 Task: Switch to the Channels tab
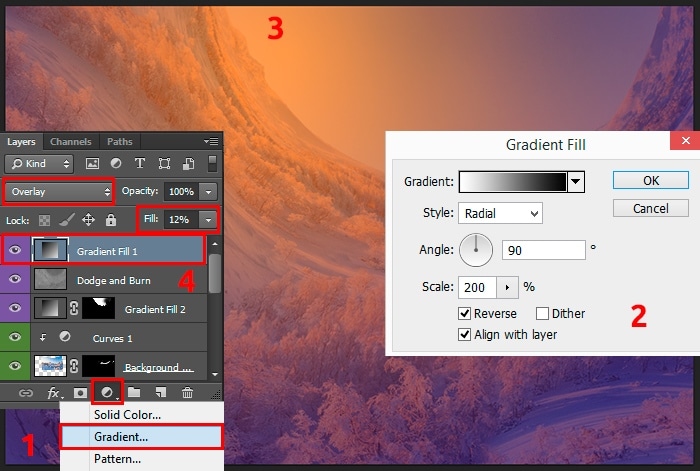[70, 142]
